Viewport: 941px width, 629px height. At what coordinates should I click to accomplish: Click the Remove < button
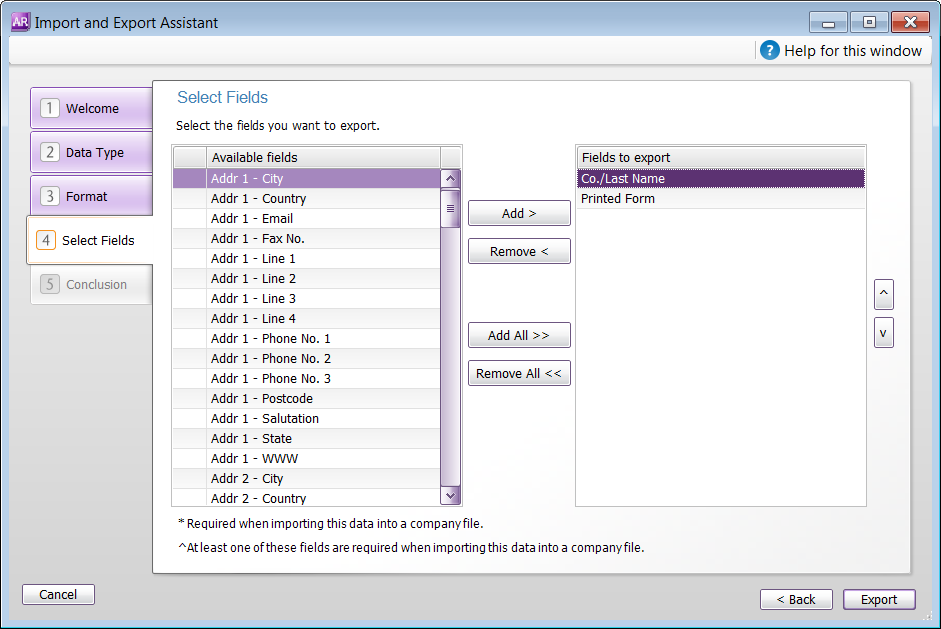[519, 251]
